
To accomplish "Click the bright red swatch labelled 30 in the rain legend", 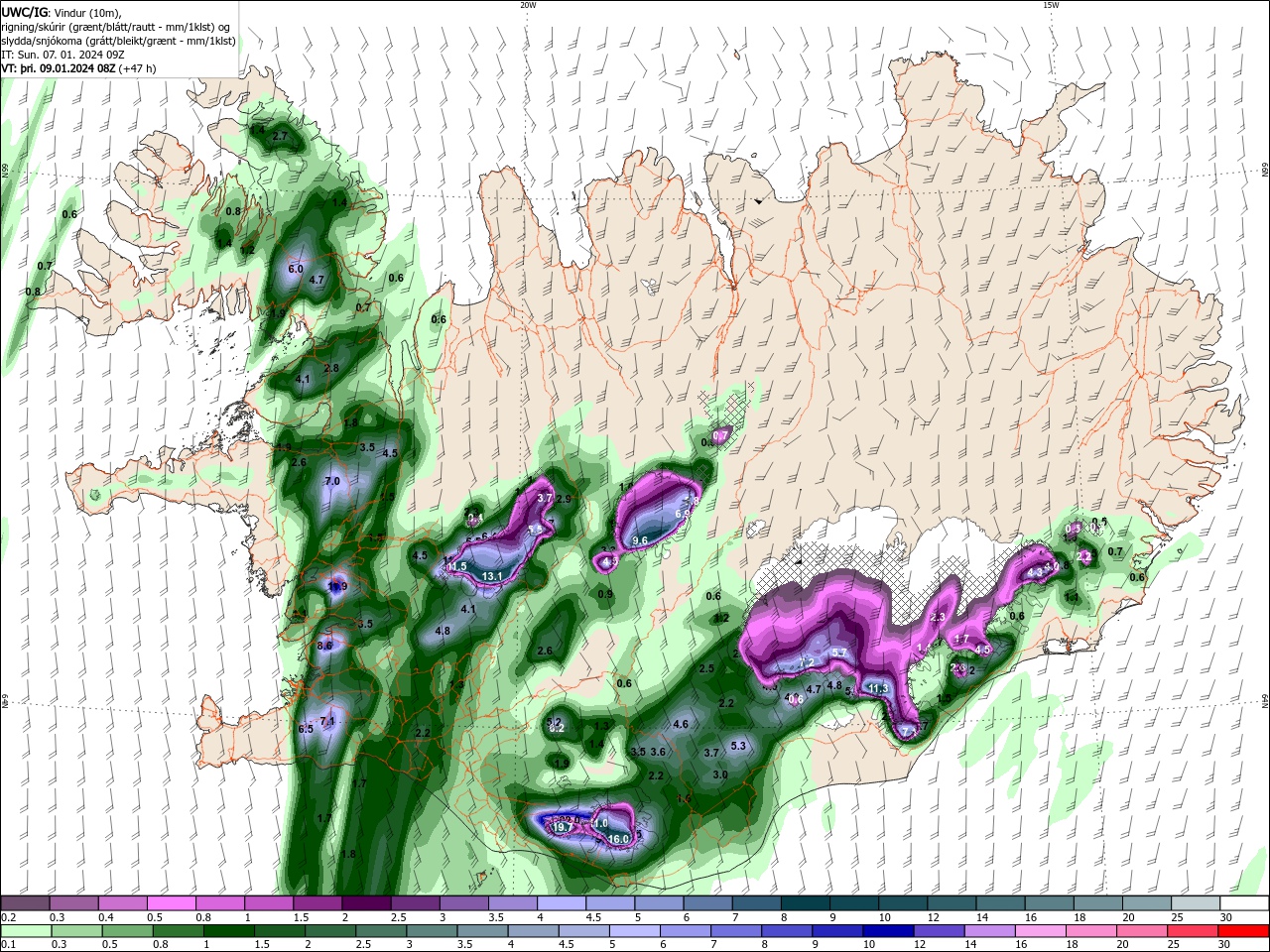I will [1244, 931].
